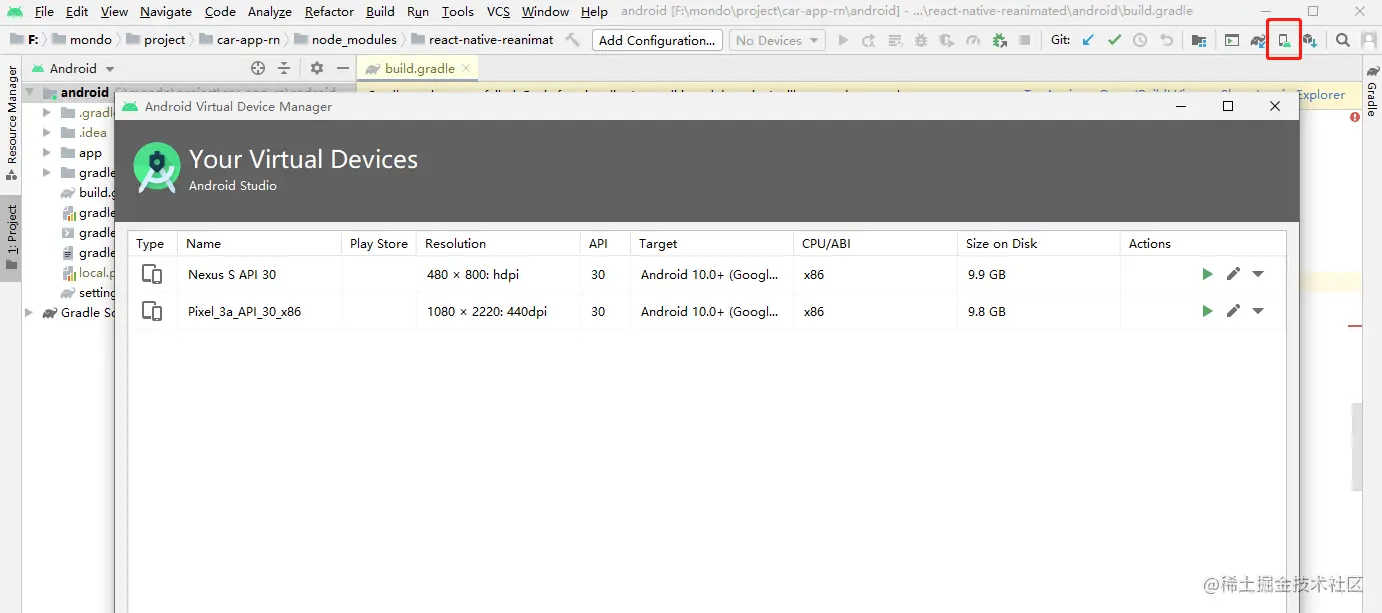1382x613 pixels.
Task: Open Project Structure toolbar icon
Action: tap(1199, 41)
